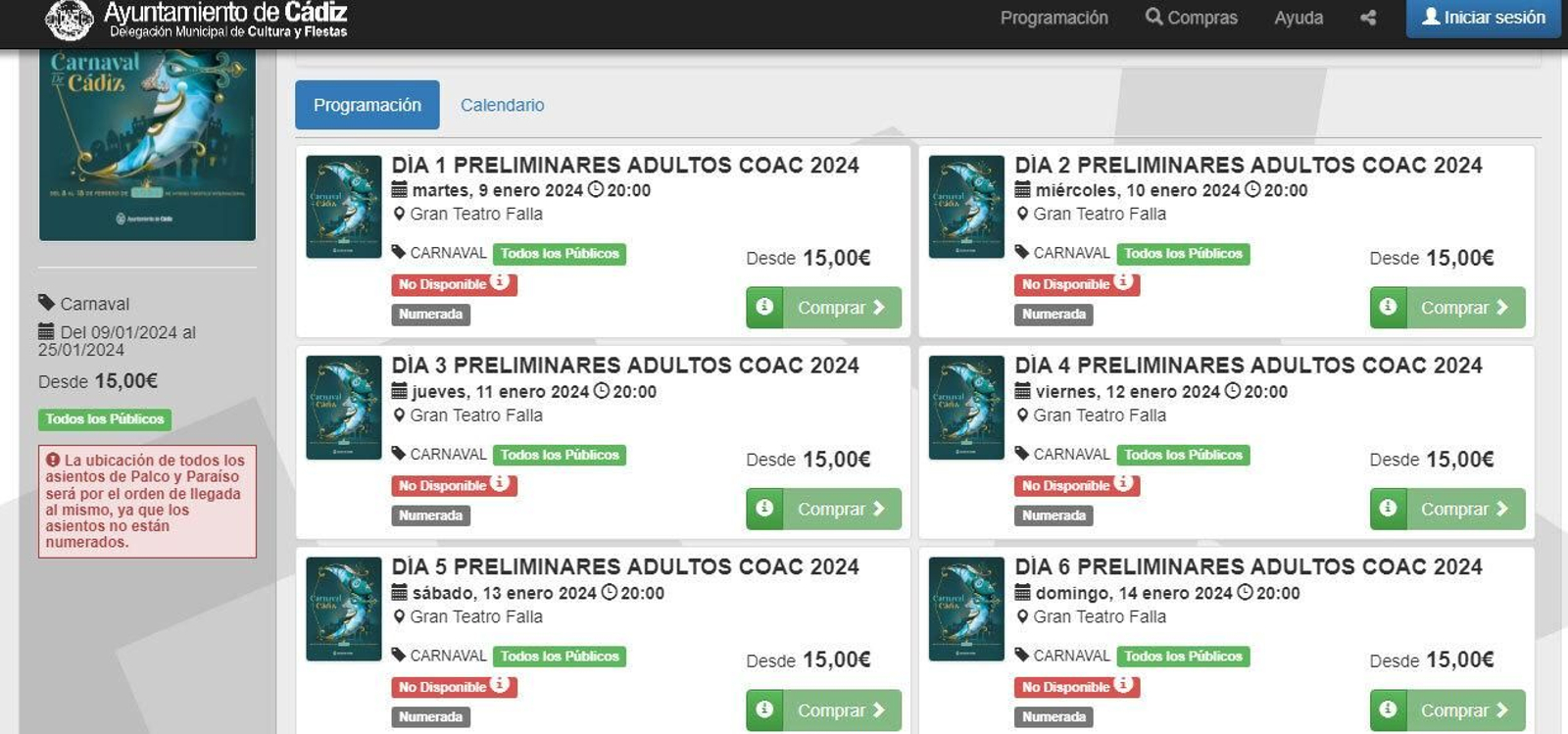This screenshot has width=1568, height=734.
Task: Click Todos los Públicos badge on DÍA 4
Action: tap(1183, 455)
